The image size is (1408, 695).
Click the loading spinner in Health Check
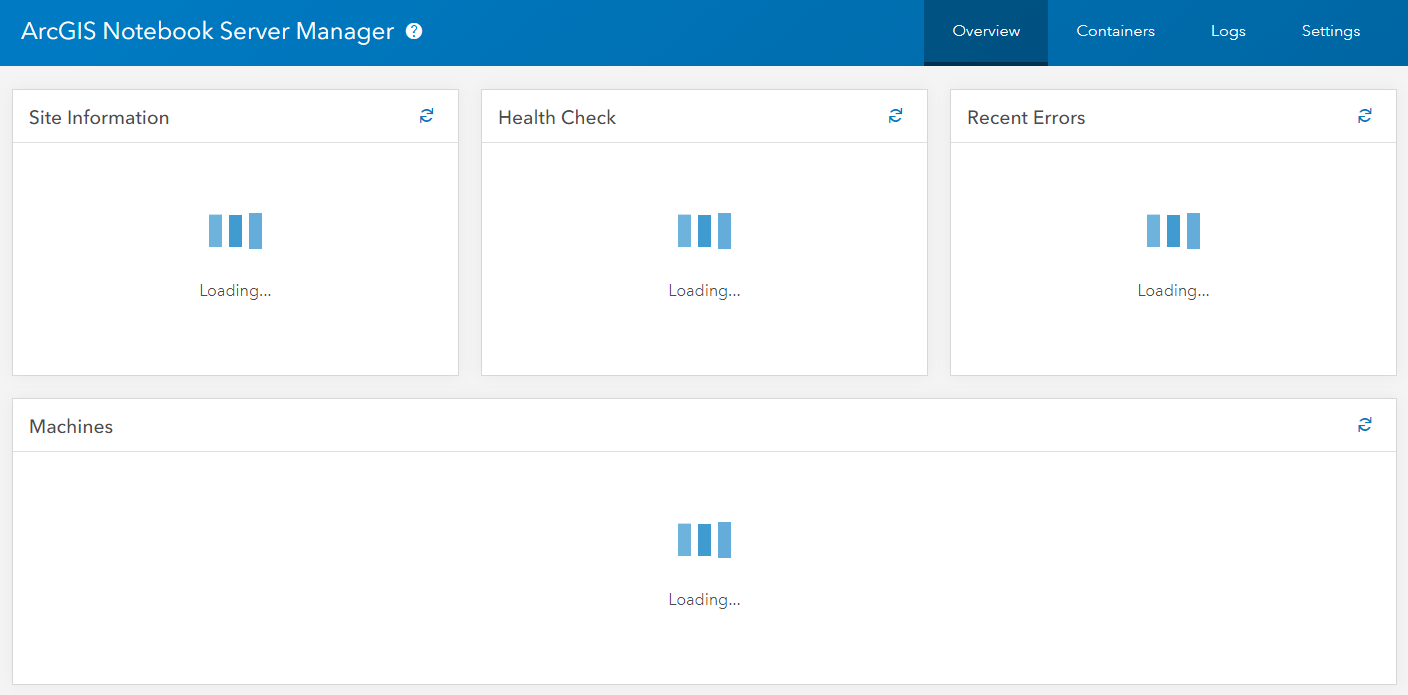[704, 231]
